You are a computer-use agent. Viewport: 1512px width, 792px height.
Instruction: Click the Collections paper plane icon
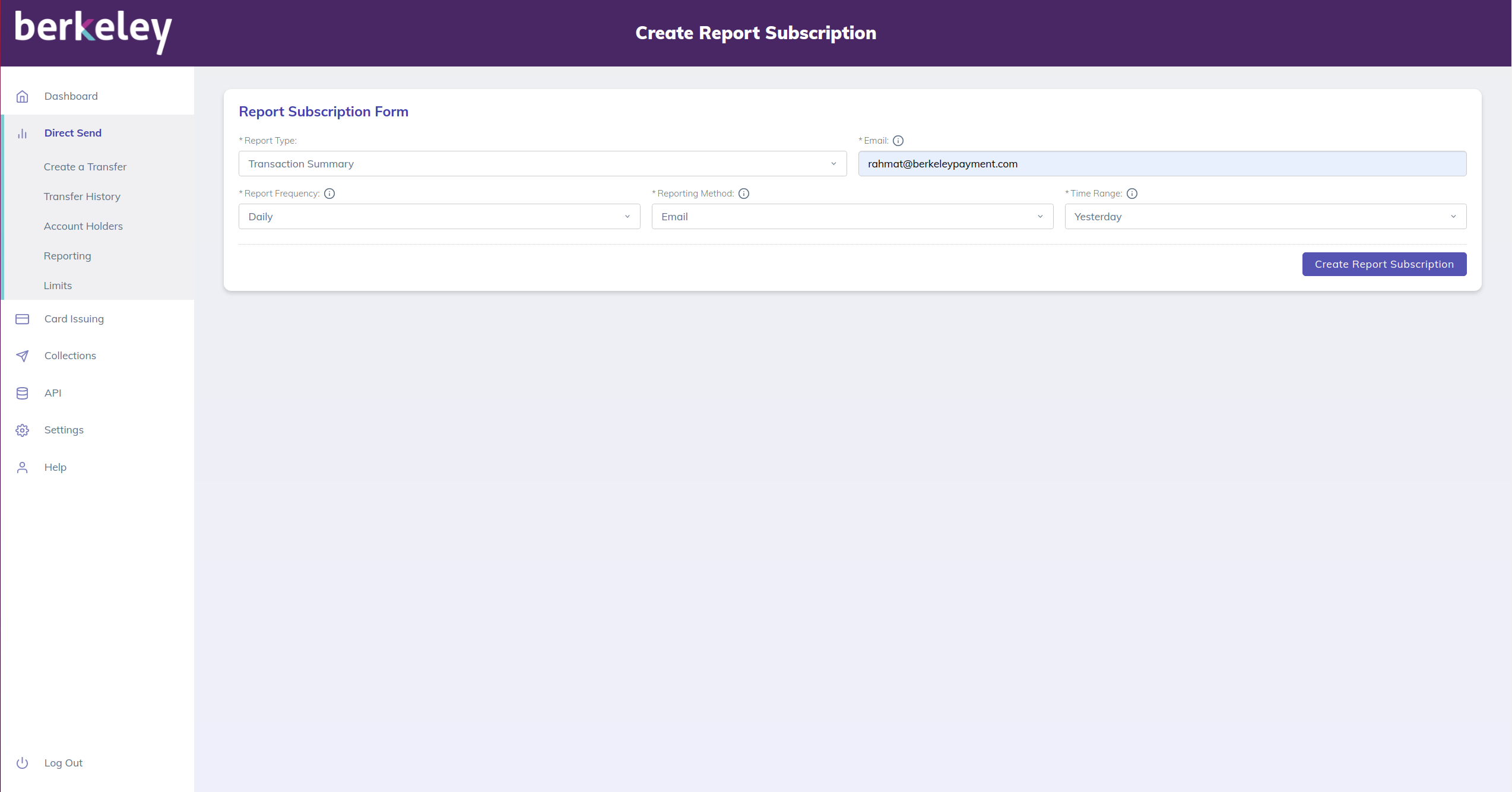(23, 356)
